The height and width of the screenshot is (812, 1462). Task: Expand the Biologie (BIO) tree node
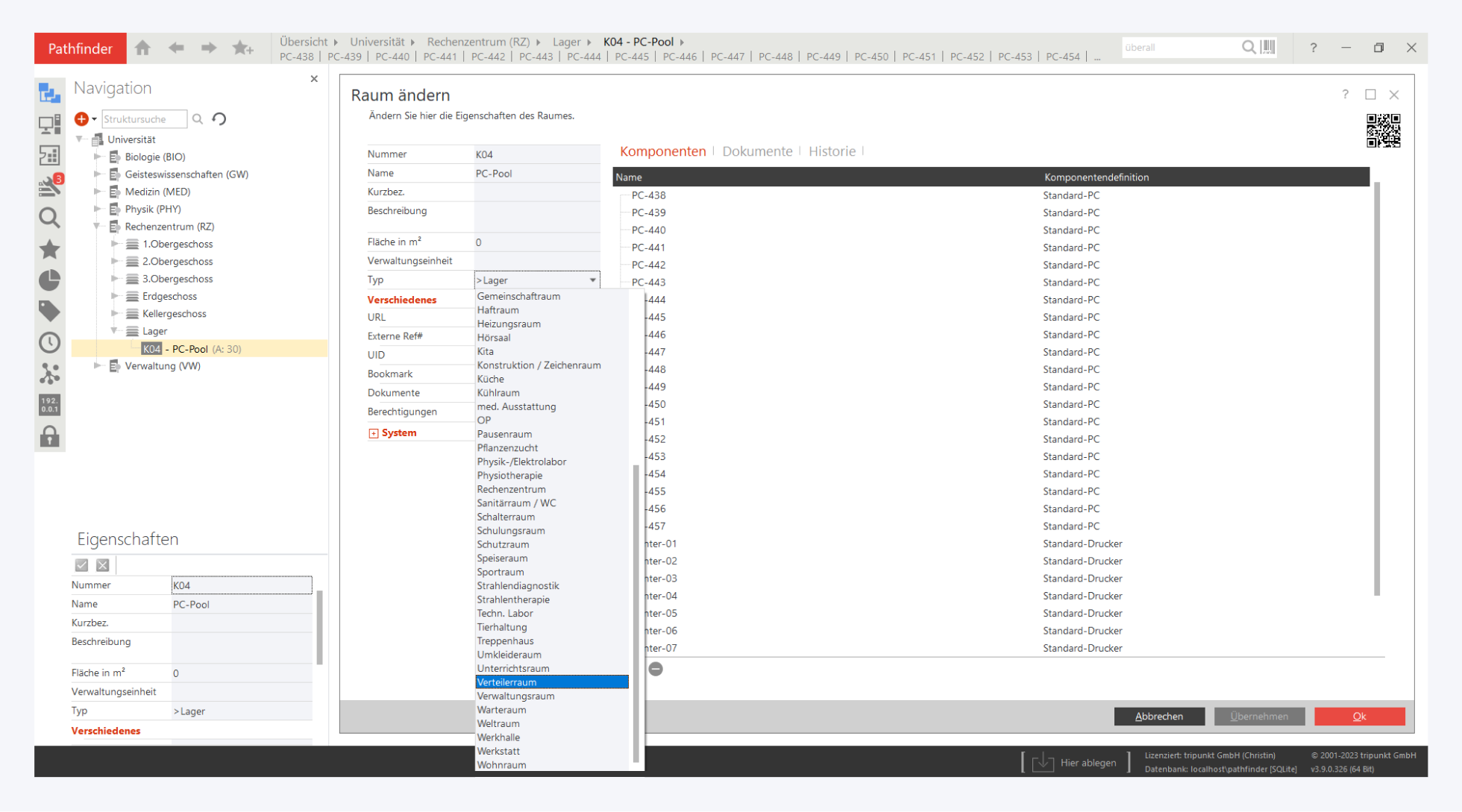coord(97,157)
